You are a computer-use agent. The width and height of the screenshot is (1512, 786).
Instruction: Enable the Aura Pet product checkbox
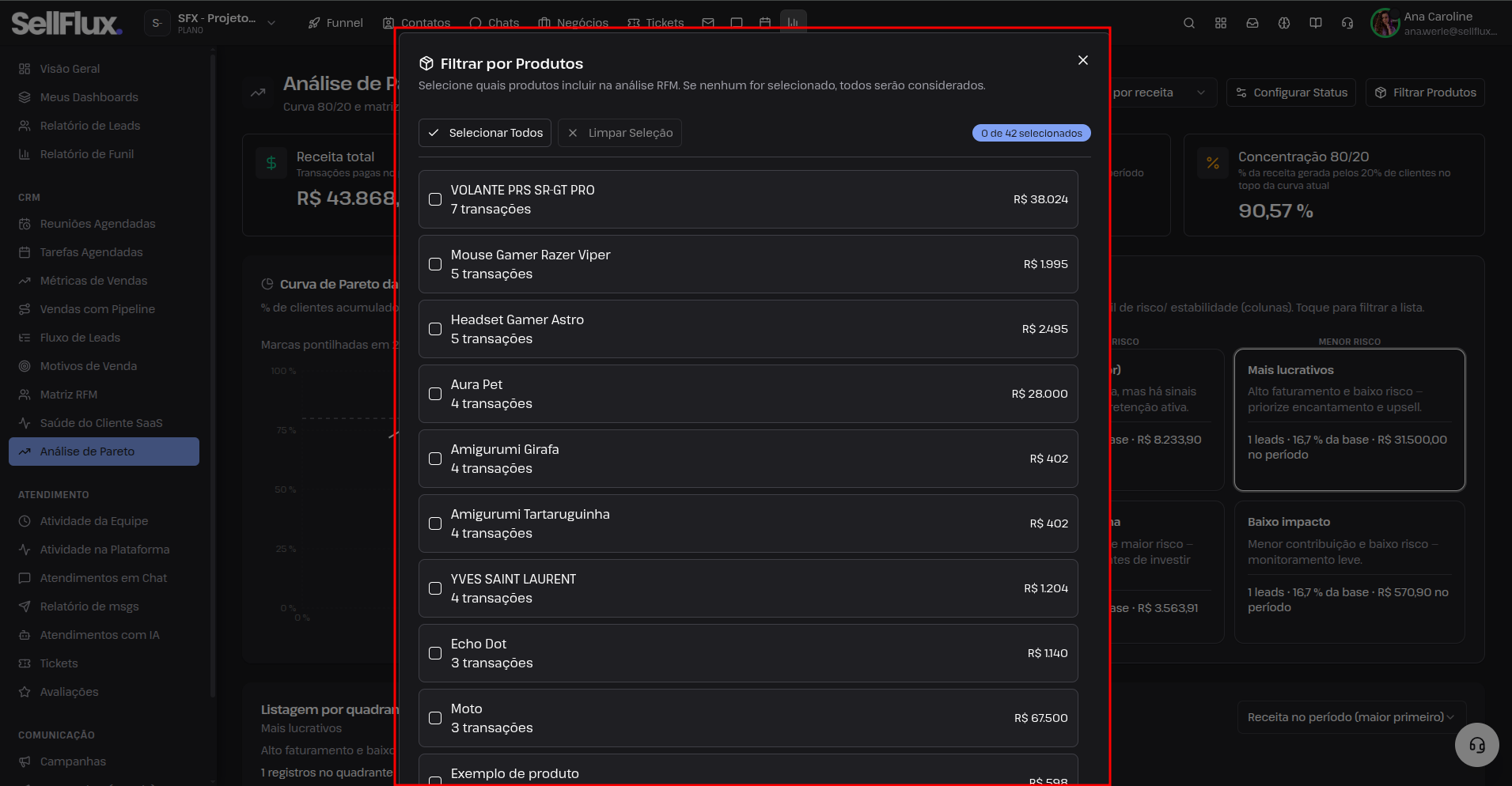(435, 394)
